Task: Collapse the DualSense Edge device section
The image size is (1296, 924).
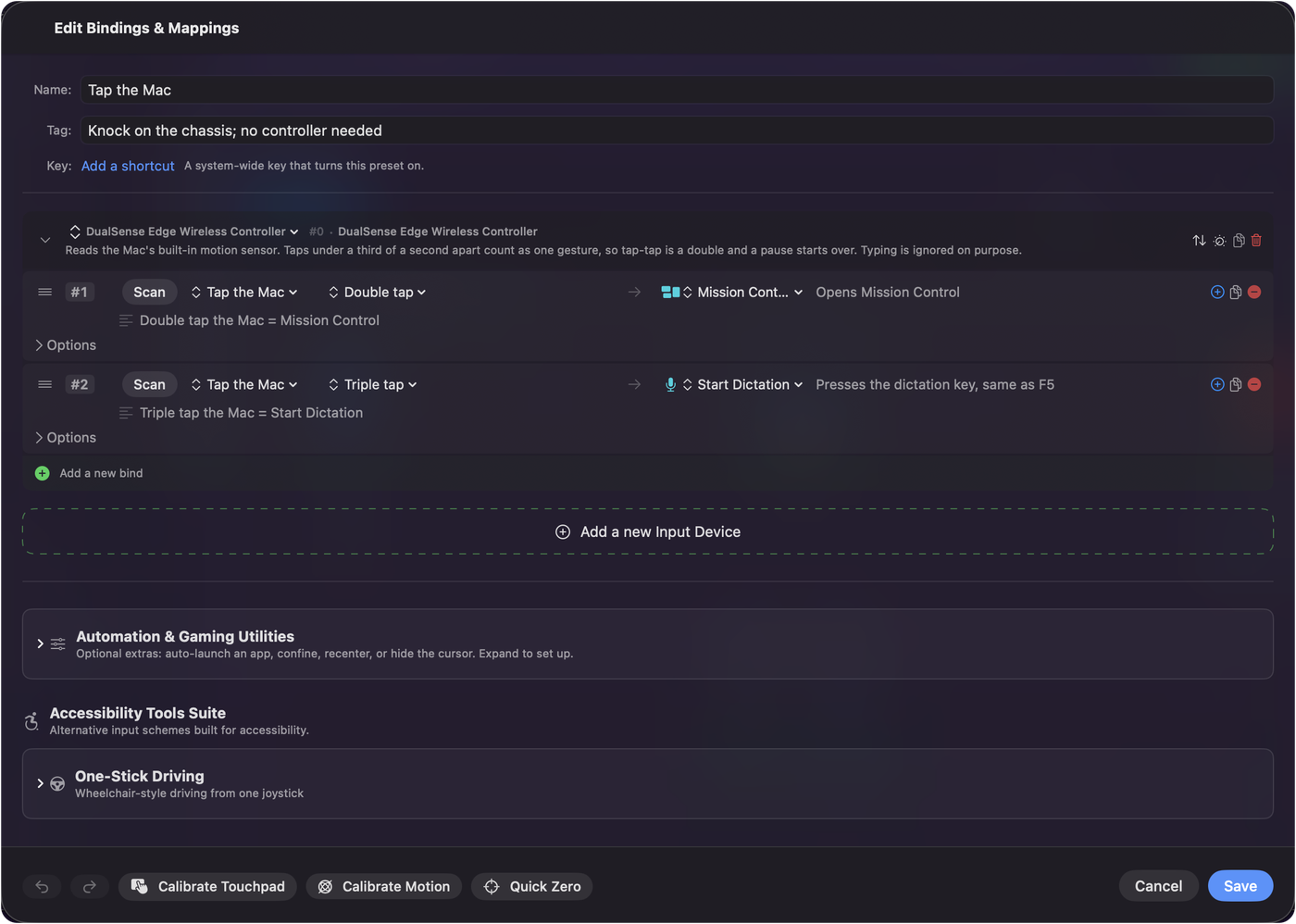Action: 44,241
